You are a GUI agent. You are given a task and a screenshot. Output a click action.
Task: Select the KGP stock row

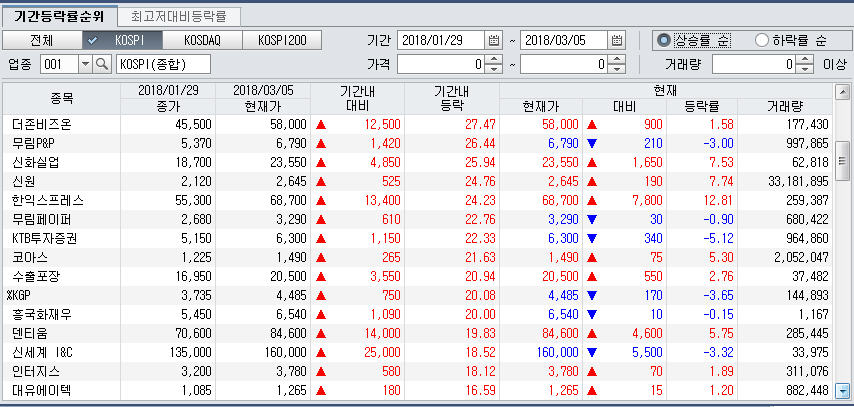click(418, 295)
